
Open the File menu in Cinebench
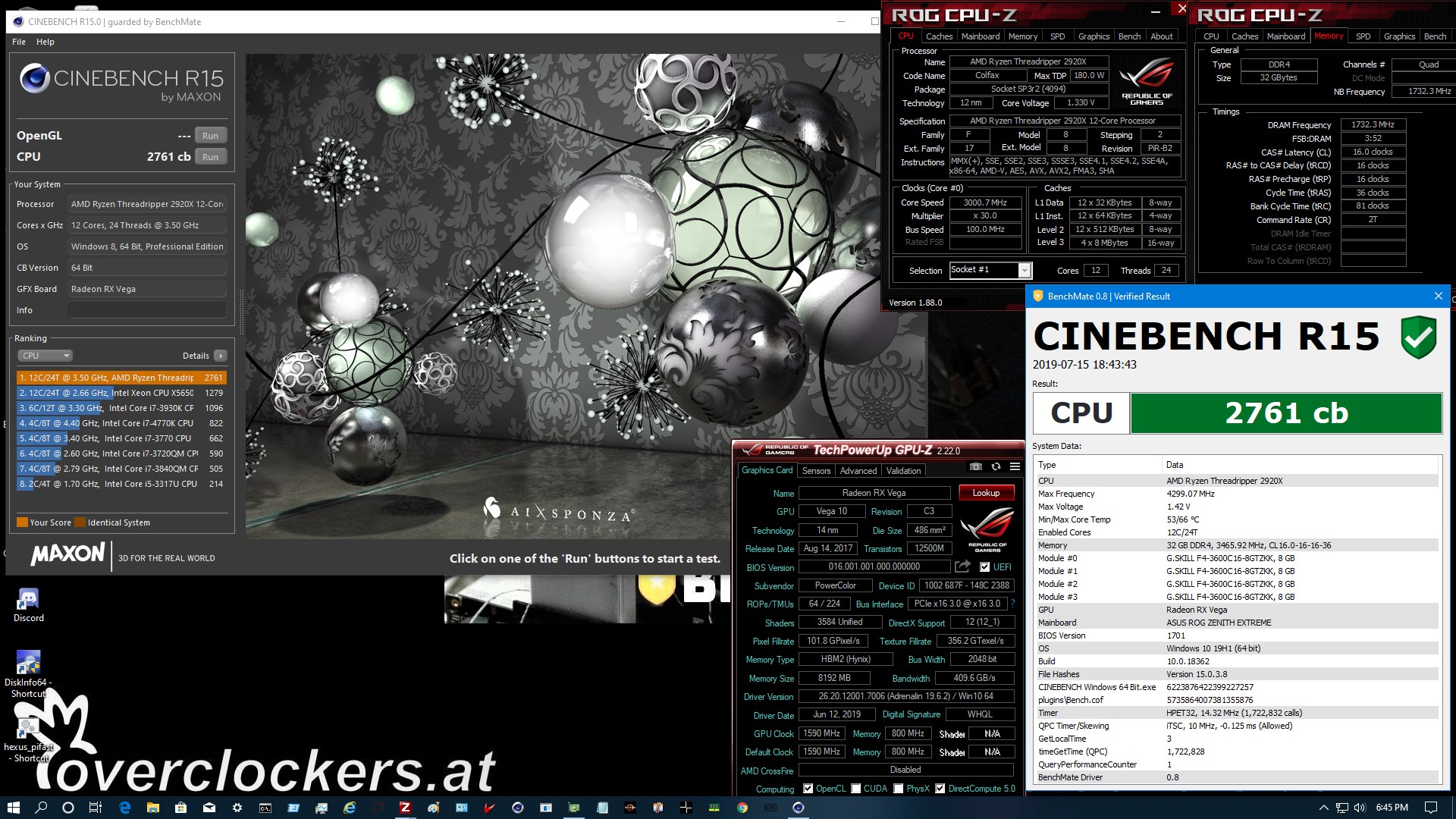coord(19,42)
